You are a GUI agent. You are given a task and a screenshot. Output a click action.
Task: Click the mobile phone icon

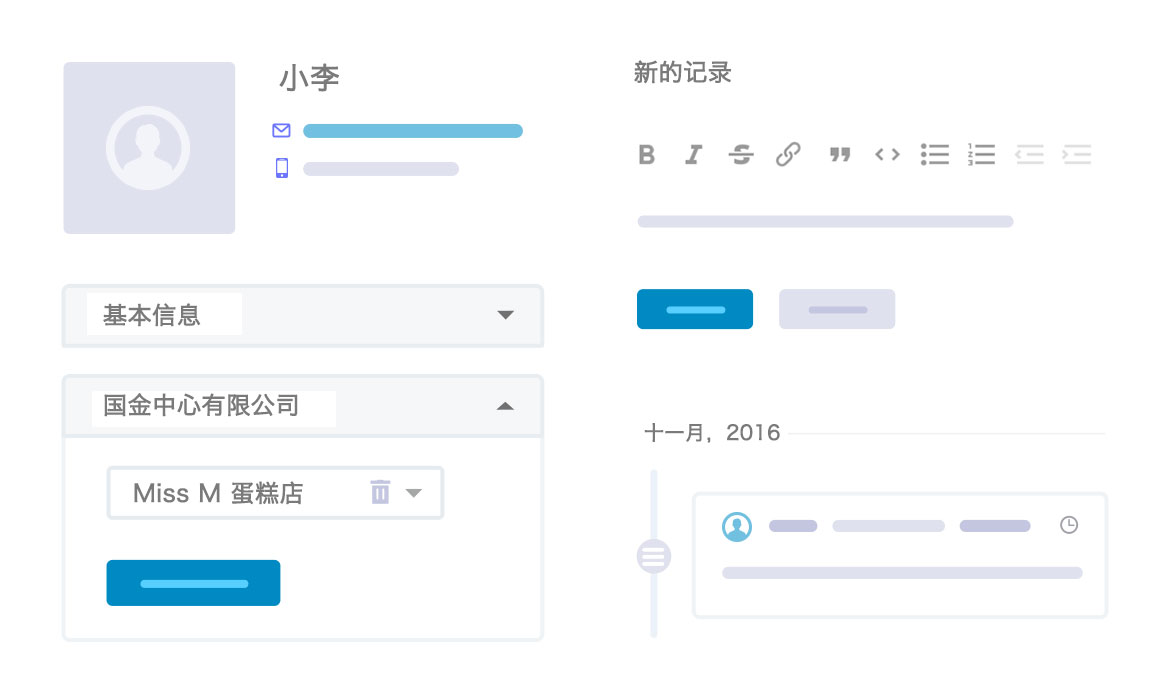pyautogui.click(x=282, y=168)
